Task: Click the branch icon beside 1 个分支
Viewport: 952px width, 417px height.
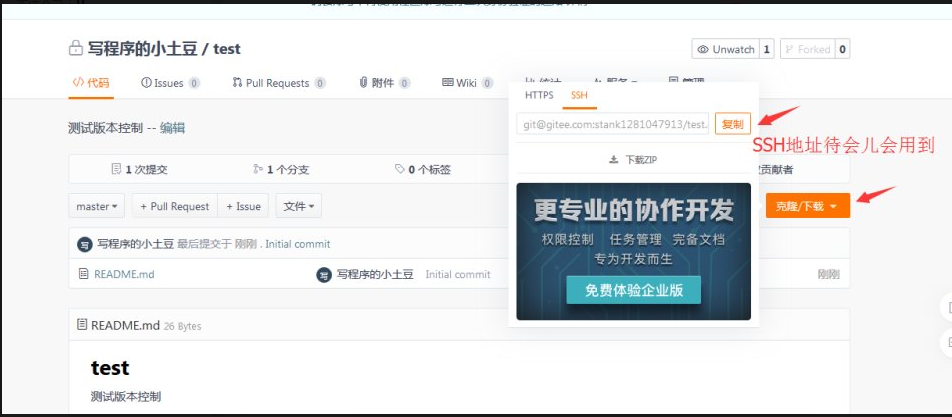Action: tap(258, 169)
